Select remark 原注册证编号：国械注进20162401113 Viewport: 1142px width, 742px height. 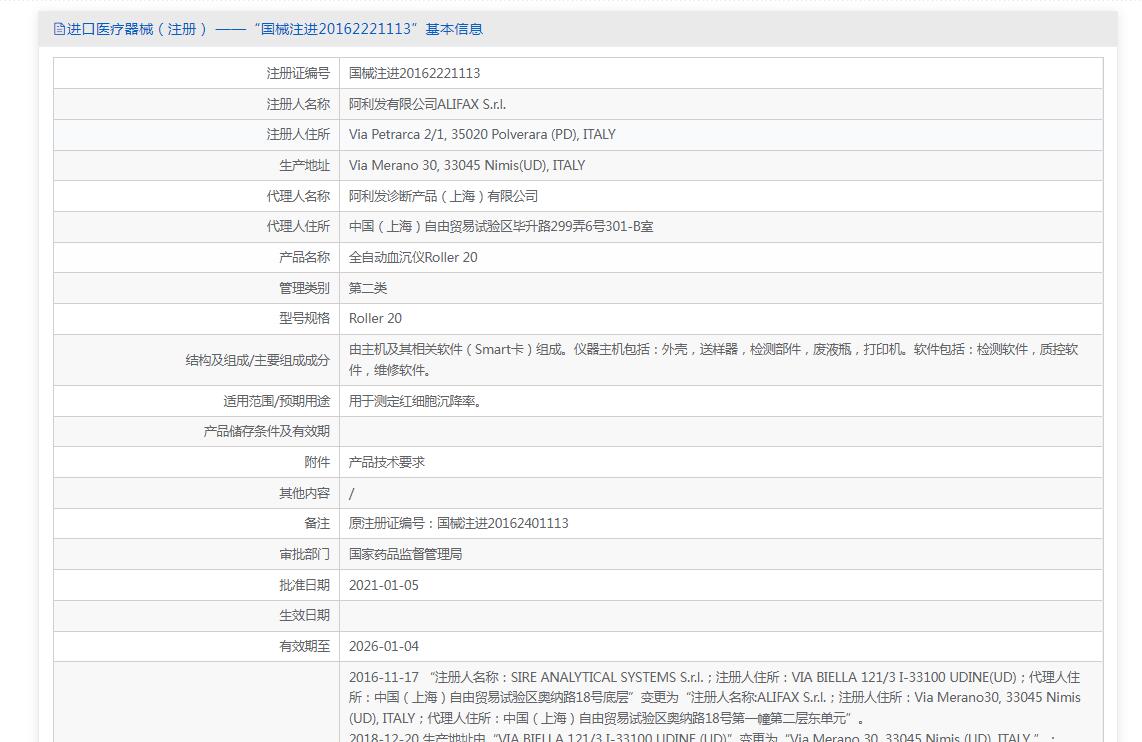tap(458, 524)
